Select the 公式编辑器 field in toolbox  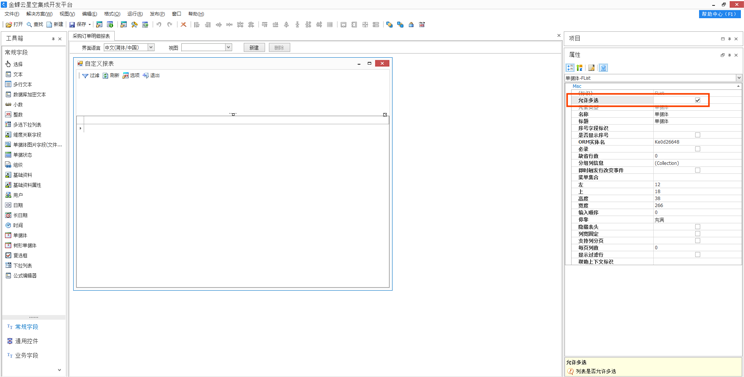21,276
